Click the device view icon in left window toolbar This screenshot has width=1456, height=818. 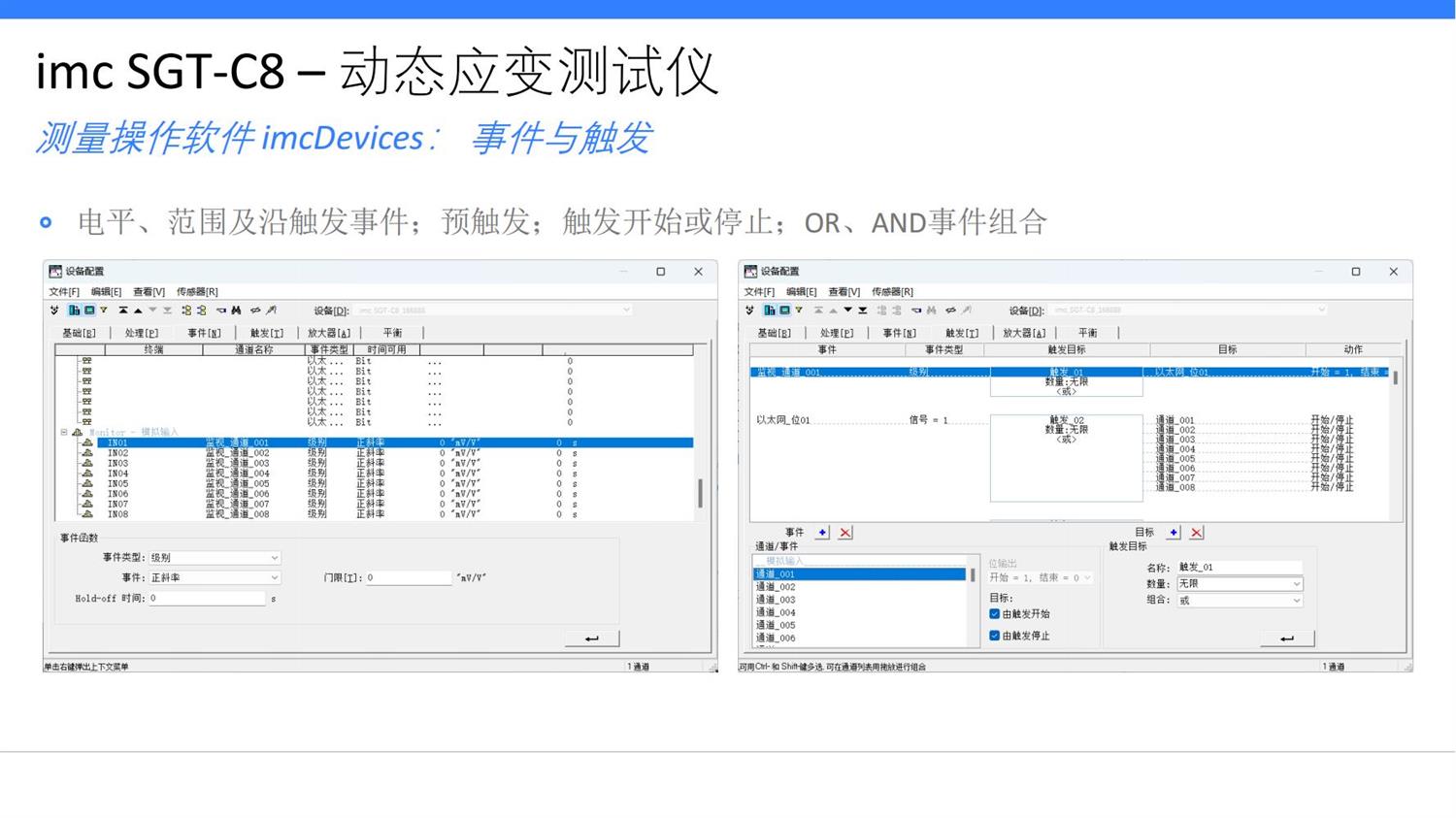coord(74,311)
